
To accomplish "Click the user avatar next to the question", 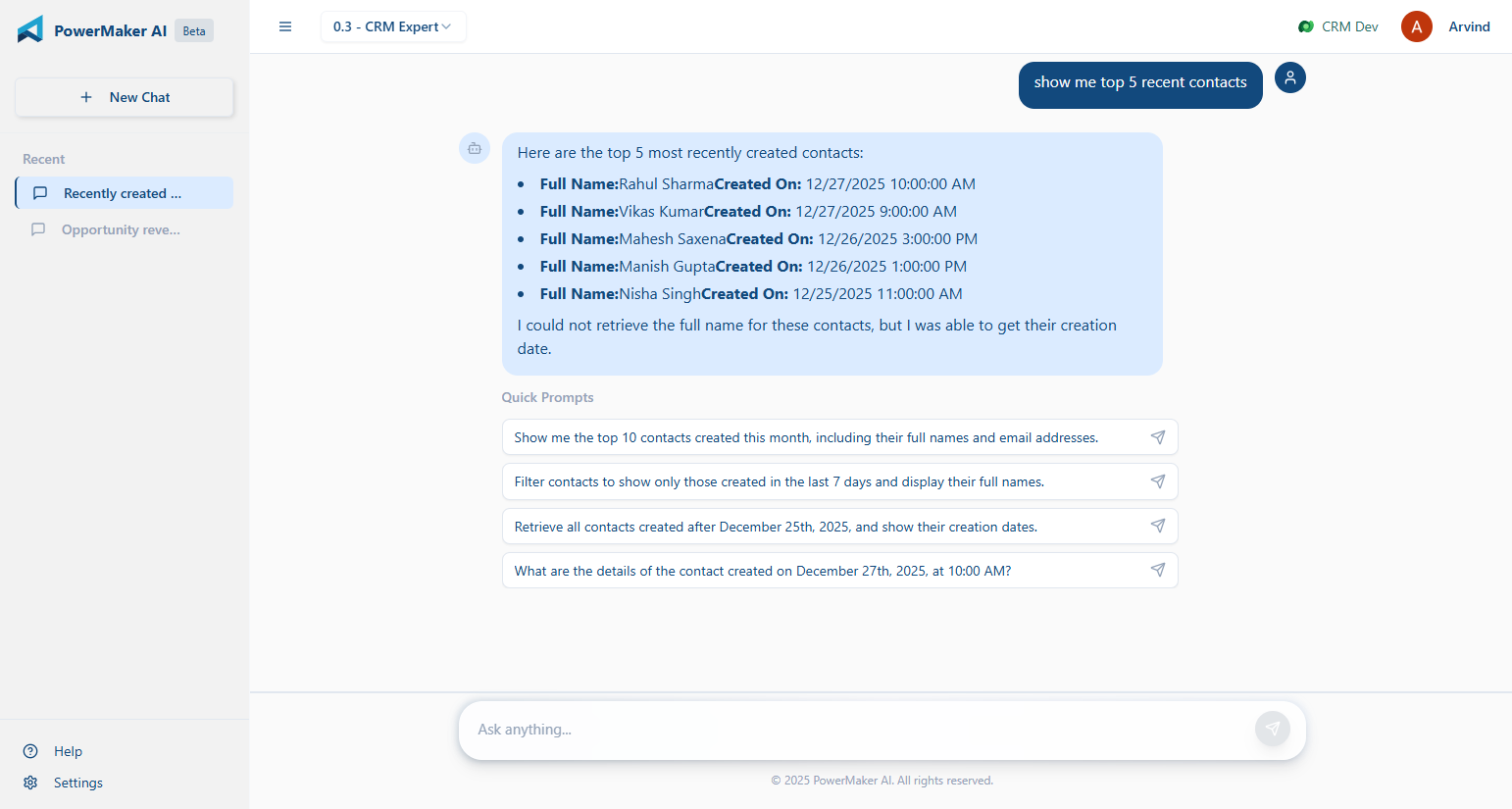I will (1289, 77).
